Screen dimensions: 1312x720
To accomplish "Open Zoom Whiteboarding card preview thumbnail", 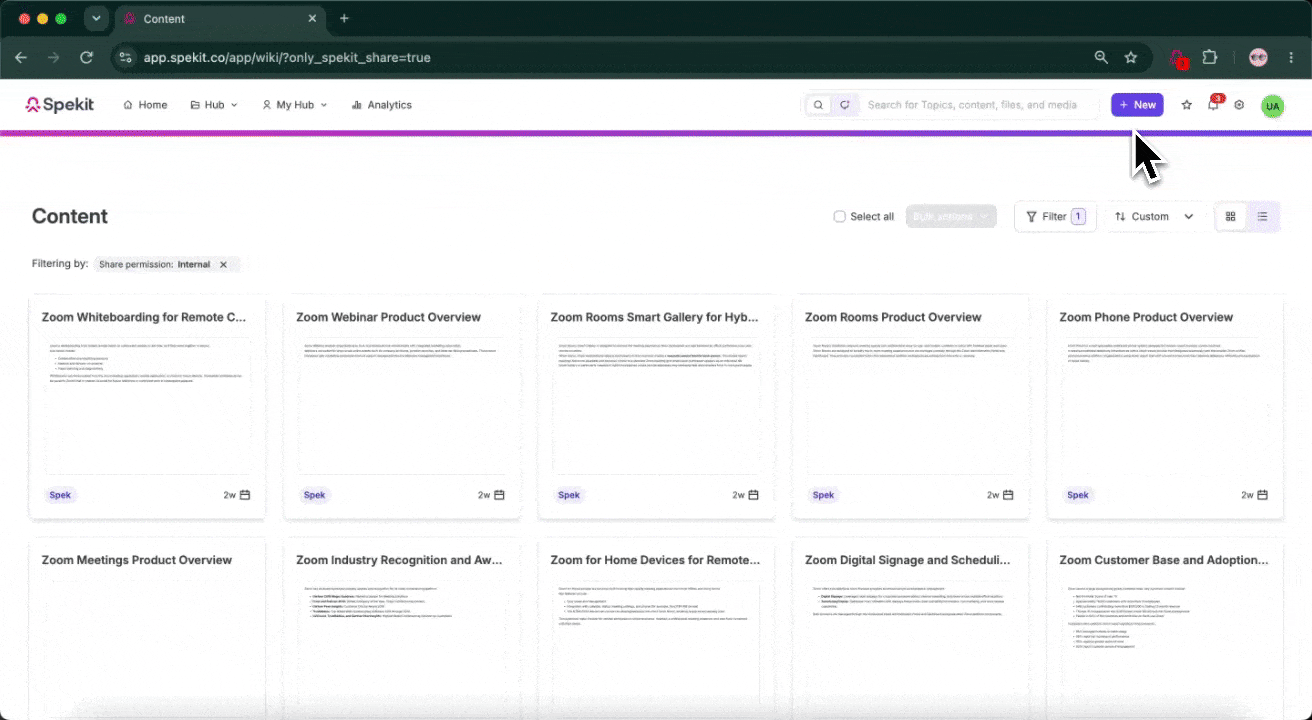I will (x=148, y=405).
